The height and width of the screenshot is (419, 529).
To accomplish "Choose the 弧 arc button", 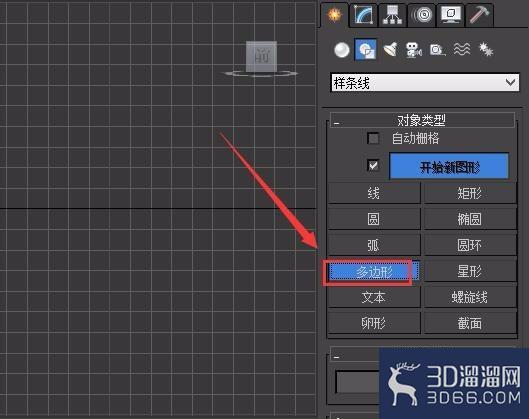I will (x=374, y=245).
